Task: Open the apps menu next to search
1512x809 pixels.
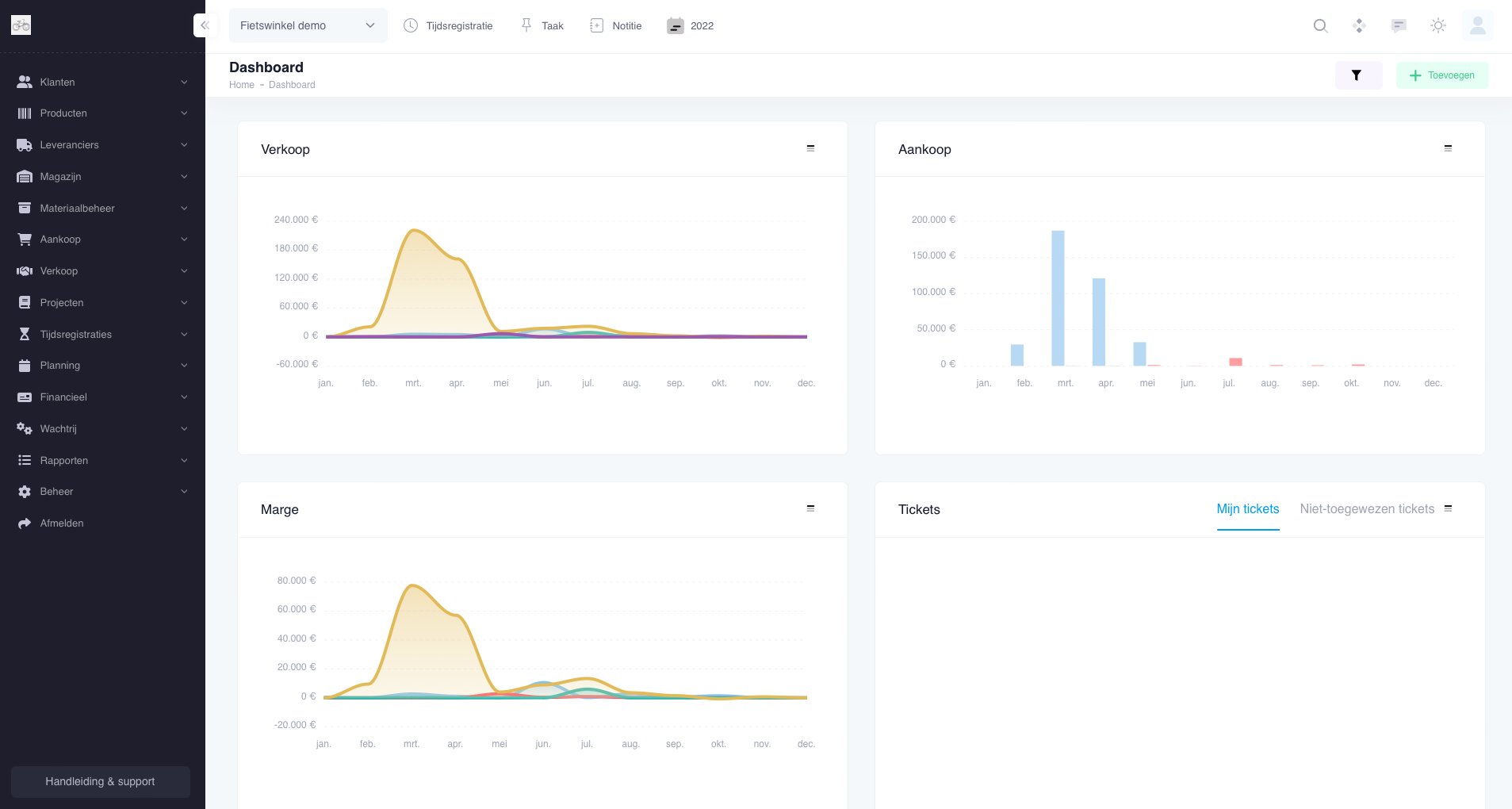Action: click(1357, 25)
